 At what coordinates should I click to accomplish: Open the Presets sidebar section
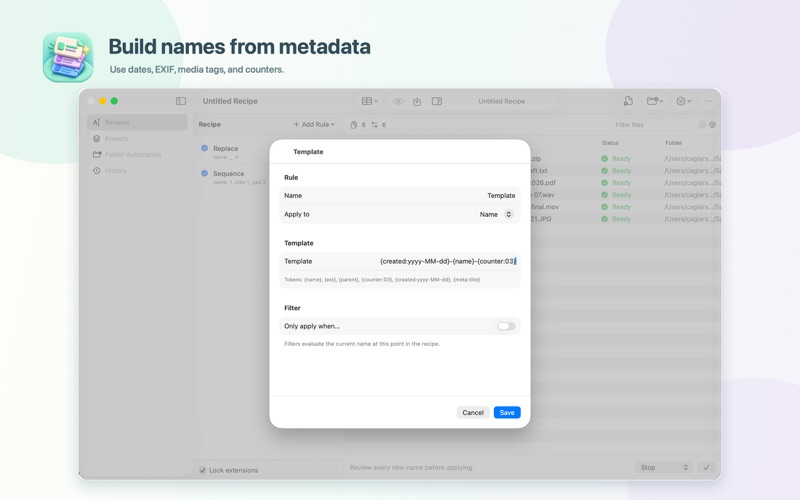point(137,139)
